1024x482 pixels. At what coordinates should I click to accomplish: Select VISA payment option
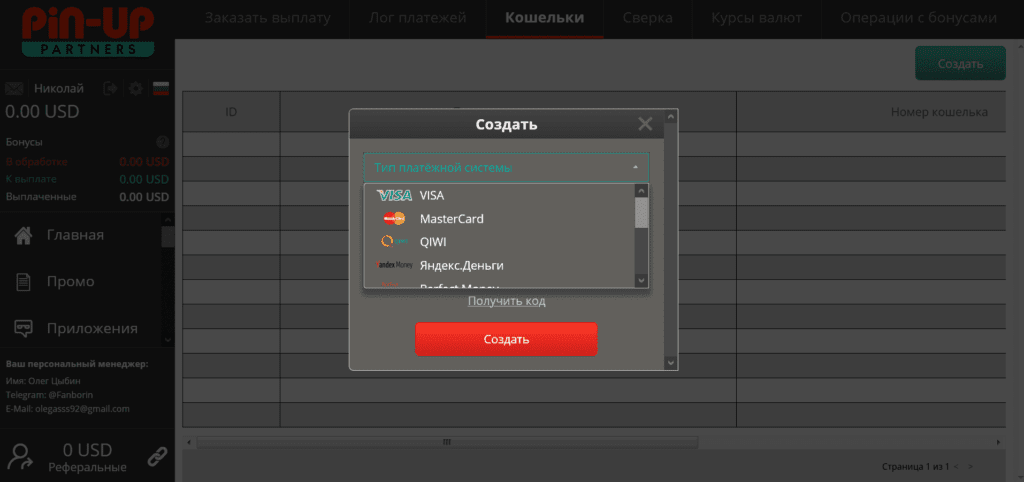tap(500, 195)
